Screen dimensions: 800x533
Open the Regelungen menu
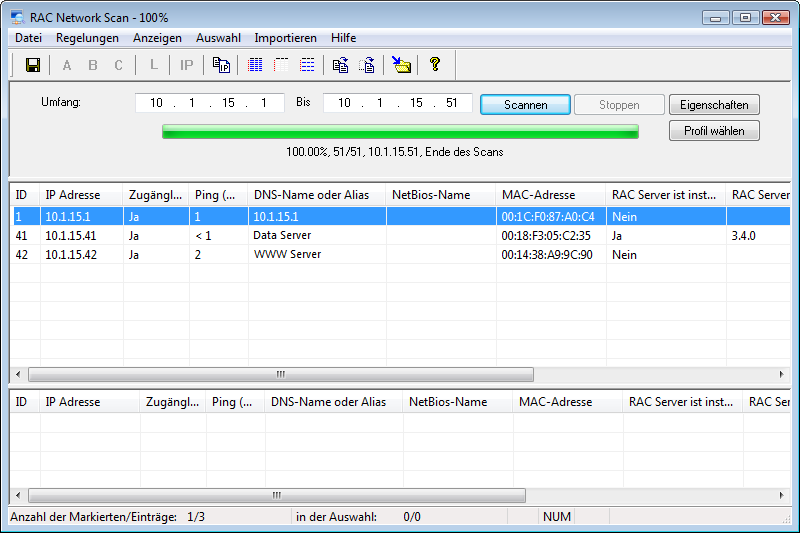pos(87,38)
